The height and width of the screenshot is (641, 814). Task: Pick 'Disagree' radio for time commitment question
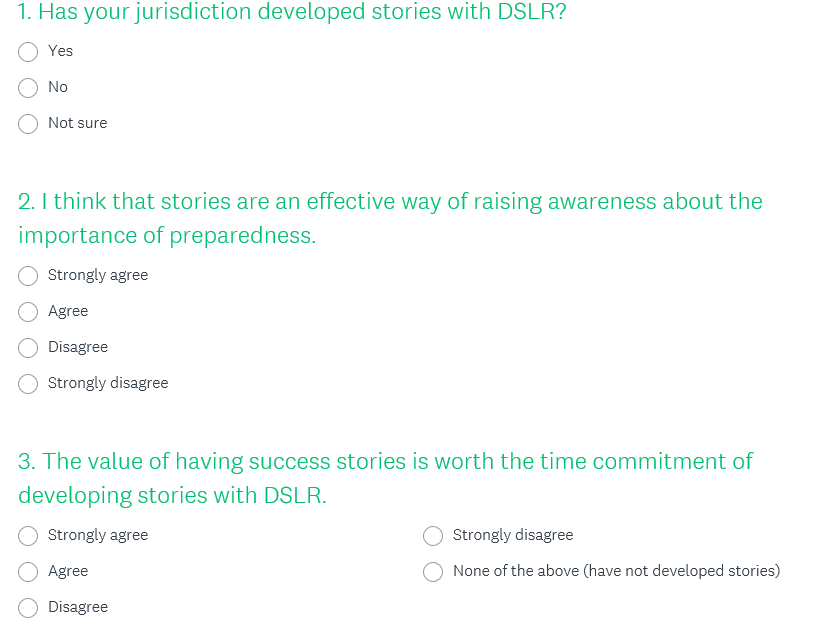(29, 607)
